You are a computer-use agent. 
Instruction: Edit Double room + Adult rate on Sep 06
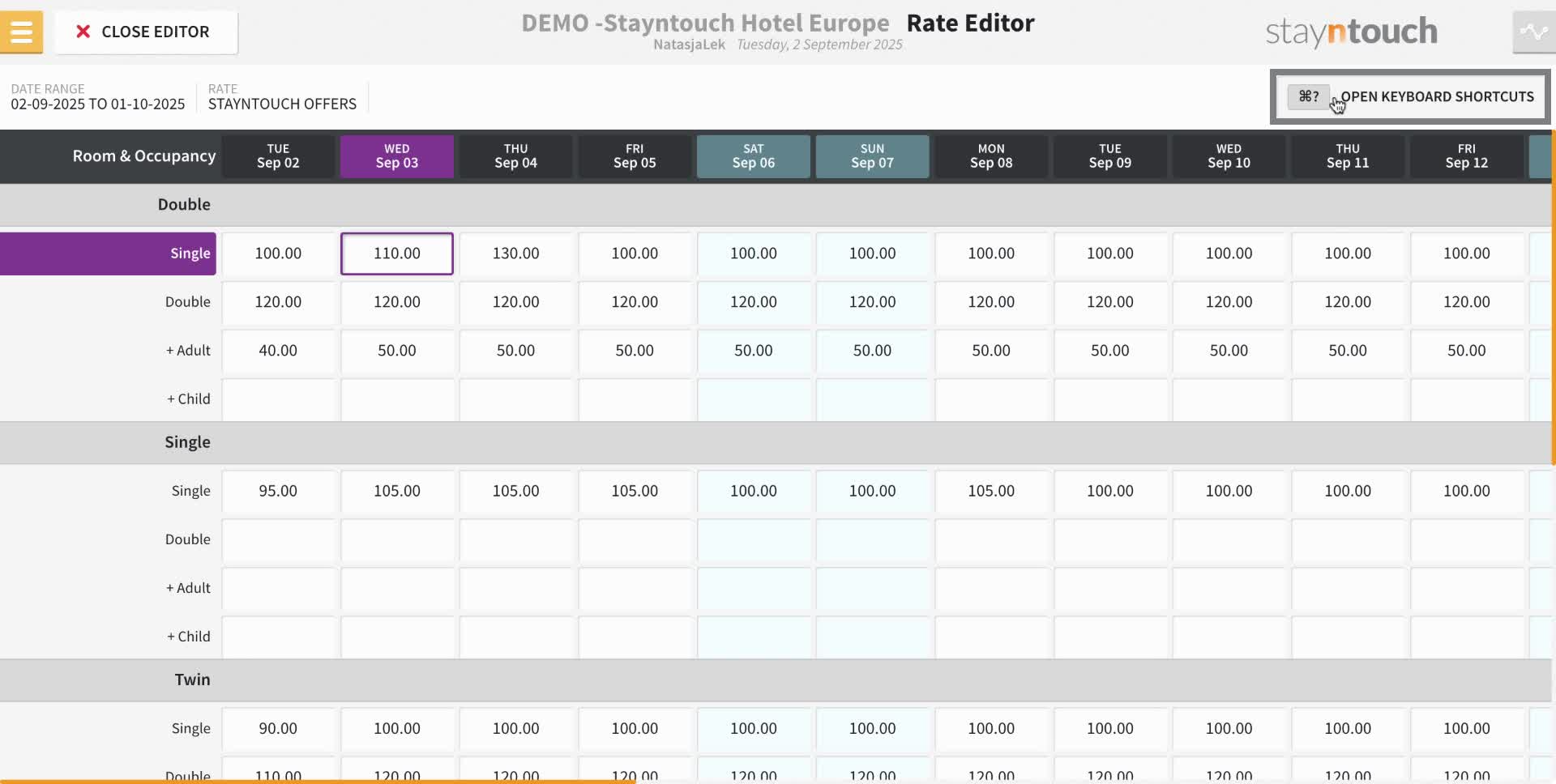754,351
